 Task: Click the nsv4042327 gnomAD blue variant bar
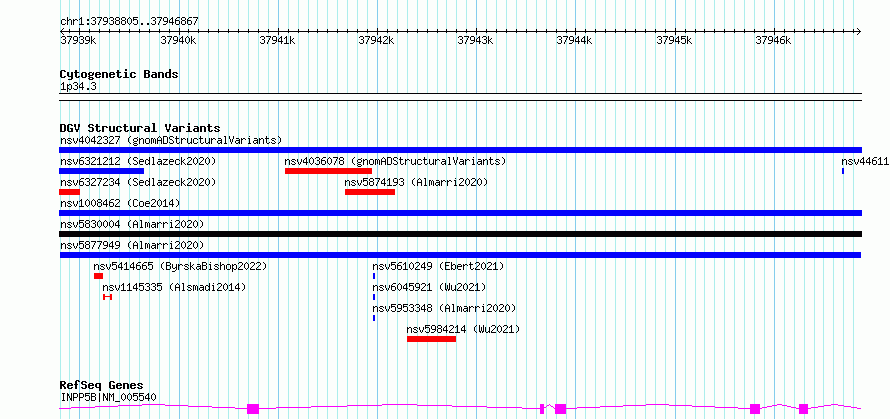460,150
